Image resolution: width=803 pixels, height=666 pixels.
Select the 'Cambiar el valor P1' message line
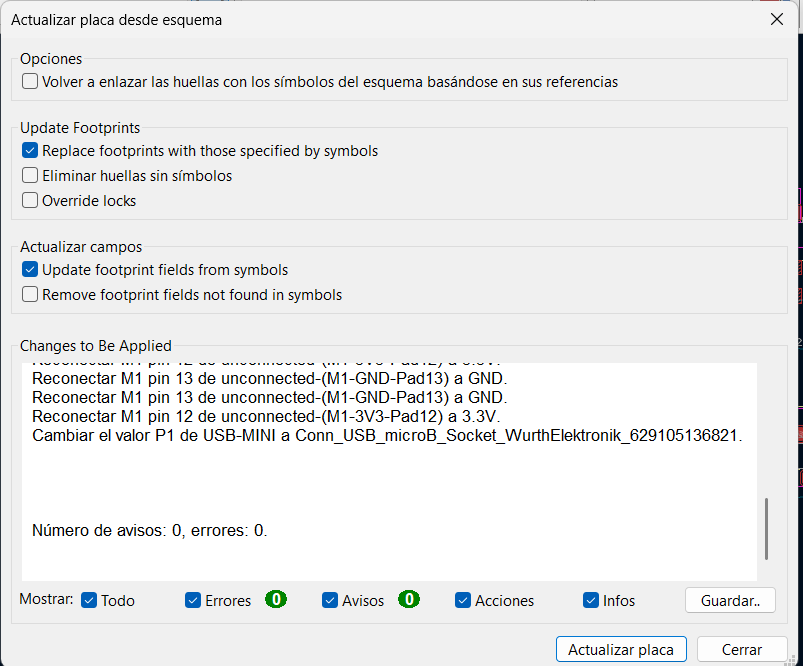387,435
